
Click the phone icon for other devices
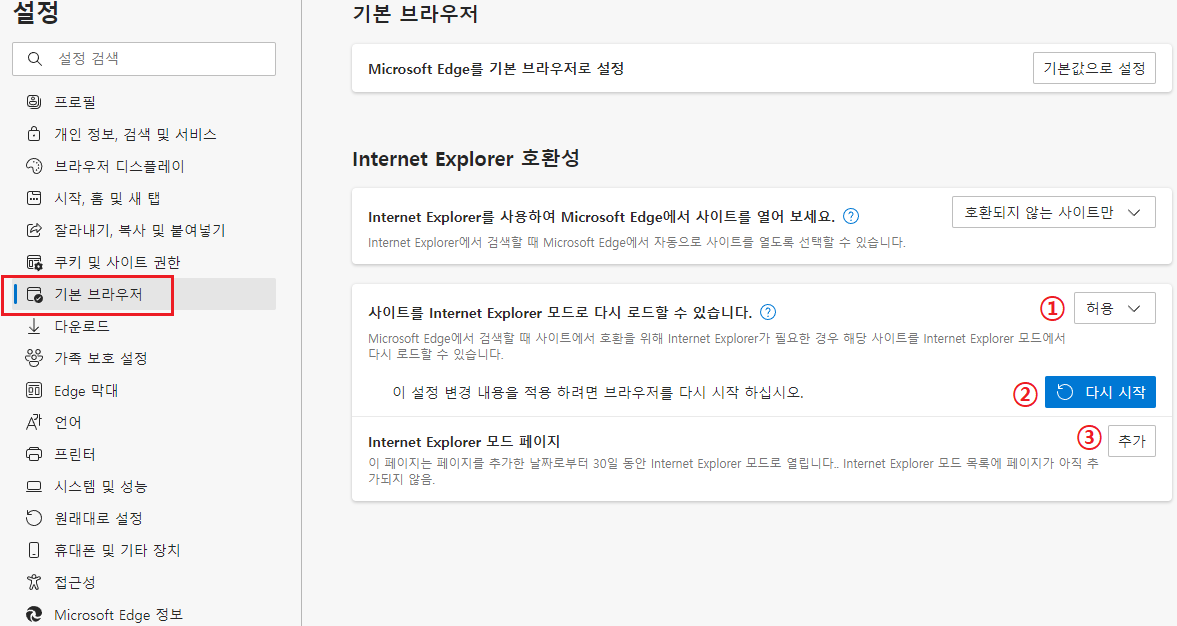pyautogui.click(x=34, y=550)
